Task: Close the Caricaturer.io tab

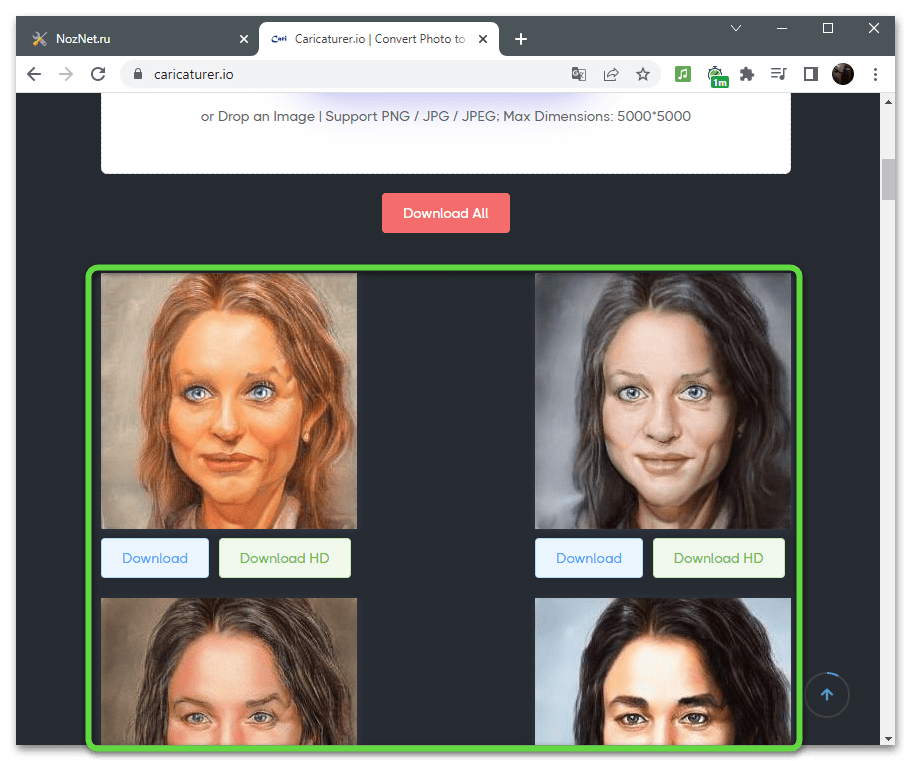Action: pos(483,39)
